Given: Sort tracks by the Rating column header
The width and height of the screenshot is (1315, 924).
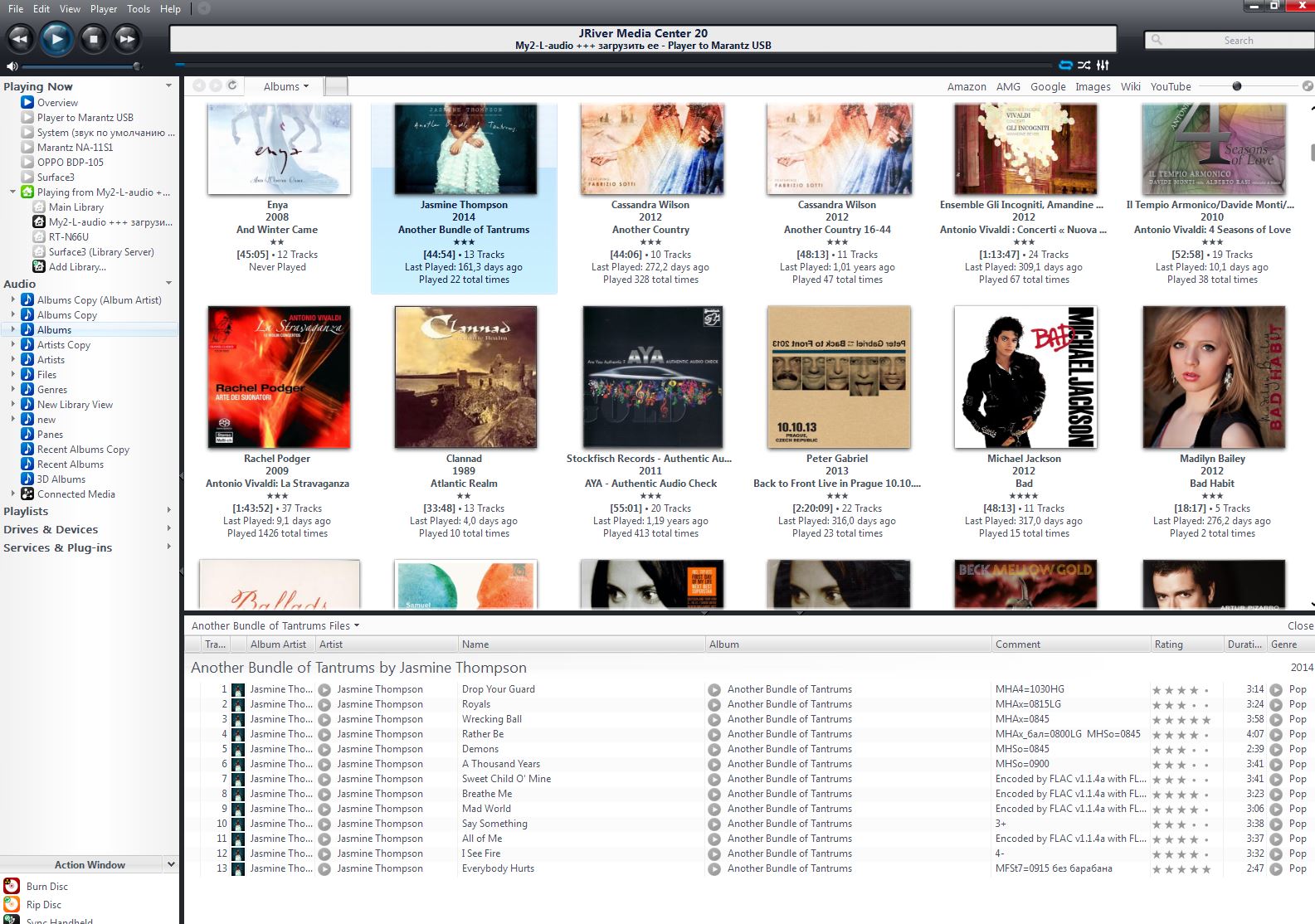Looking at the screenshot, I should 1186,644.
